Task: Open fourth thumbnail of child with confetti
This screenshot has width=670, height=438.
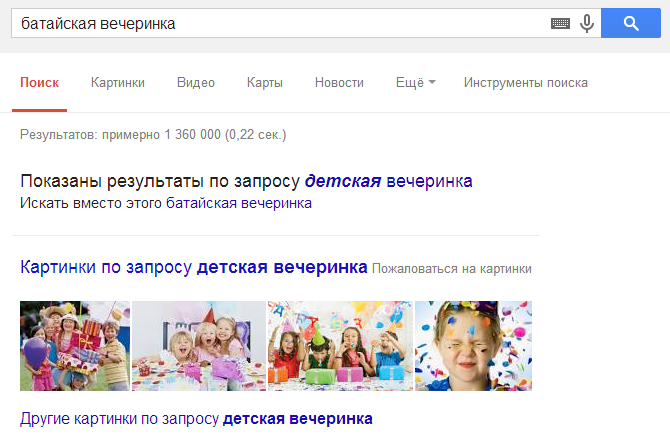Action: (473, 346)
